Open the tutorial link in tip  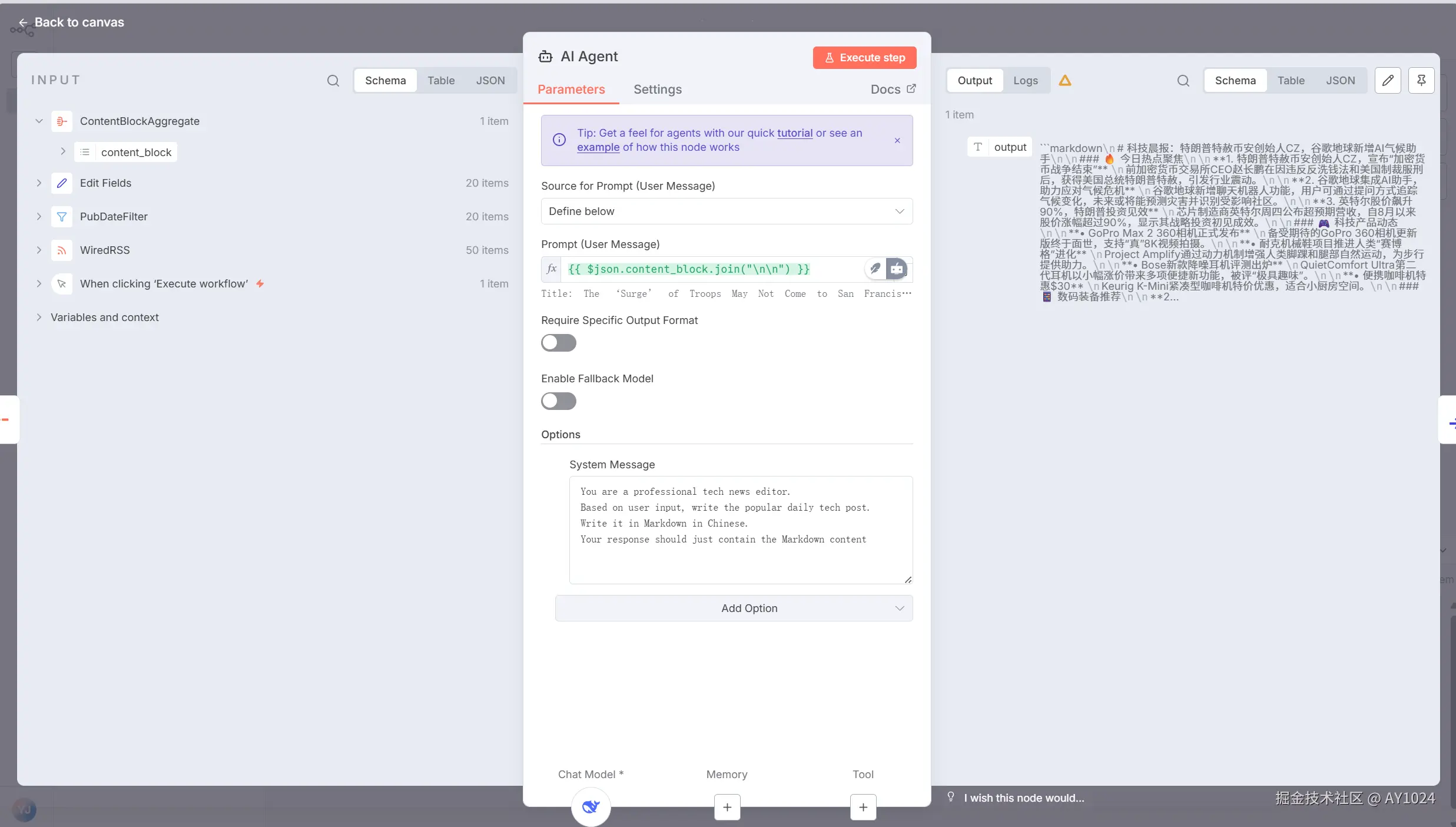click(794, 133)
